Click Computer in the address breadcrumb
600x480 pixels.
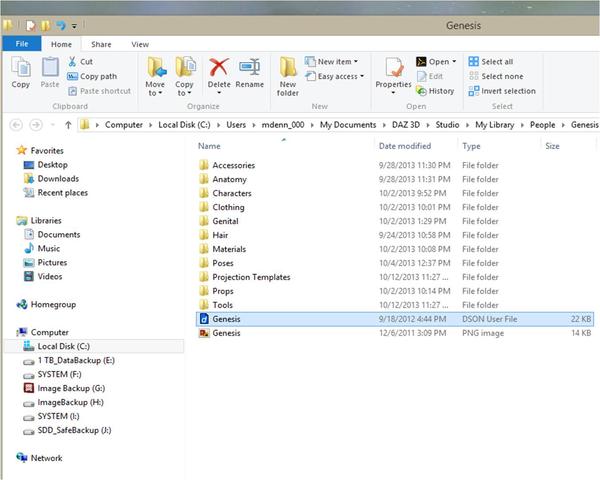point(124,125)
